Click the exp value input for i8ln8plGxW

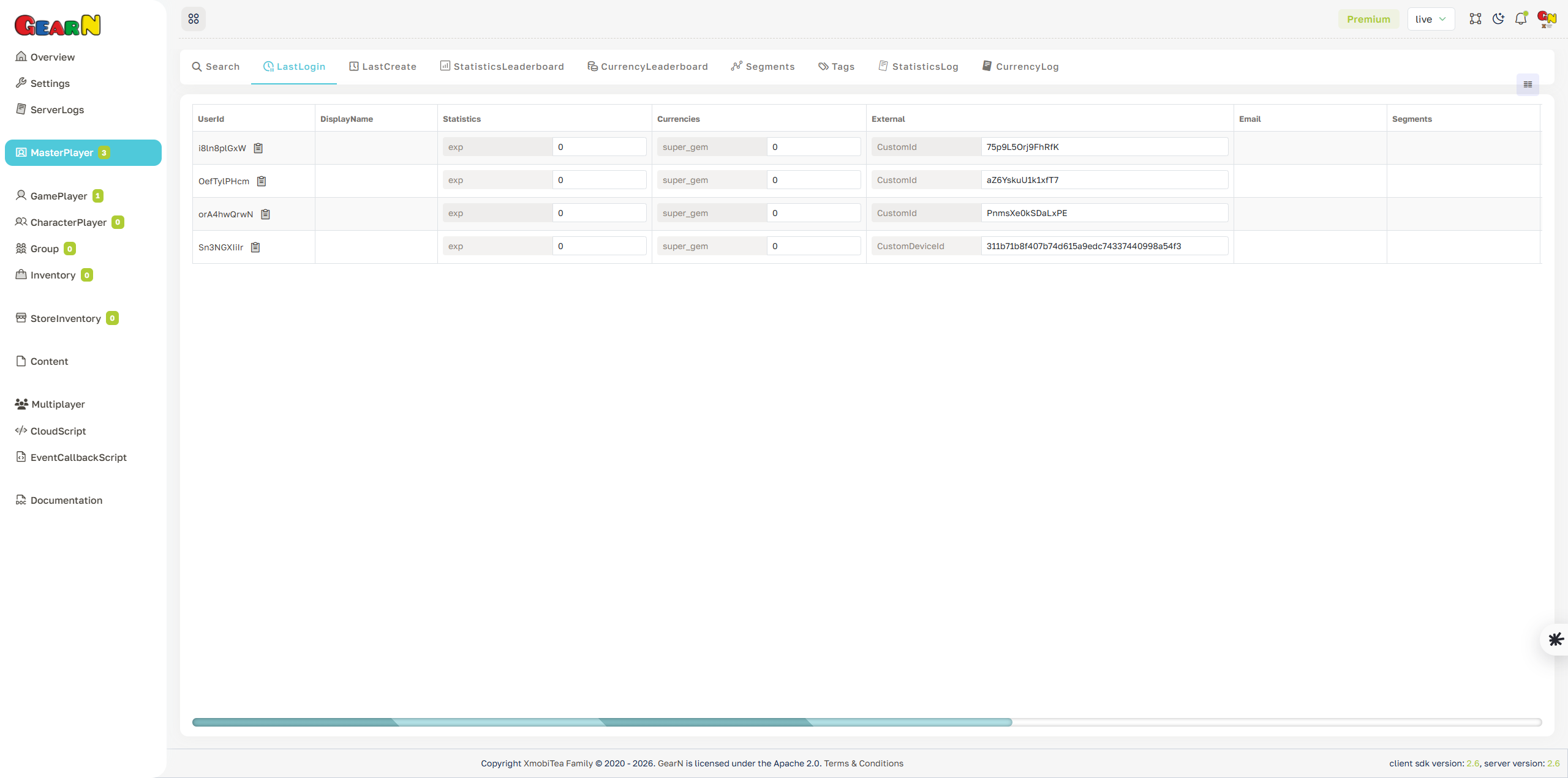[598, 147]
